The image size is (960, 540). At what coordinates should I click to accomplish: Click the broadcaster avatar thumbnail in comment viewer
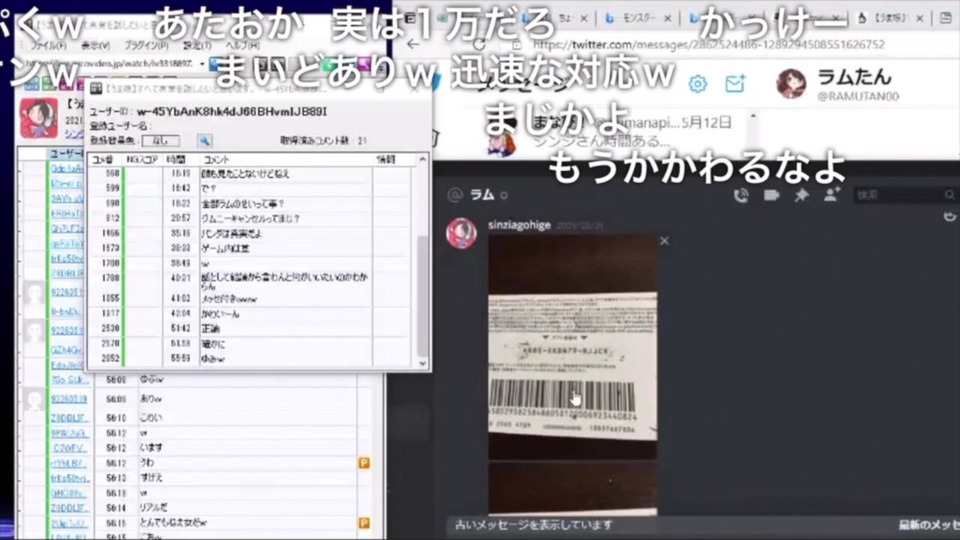pyautogui.click(x=39, y=118)
